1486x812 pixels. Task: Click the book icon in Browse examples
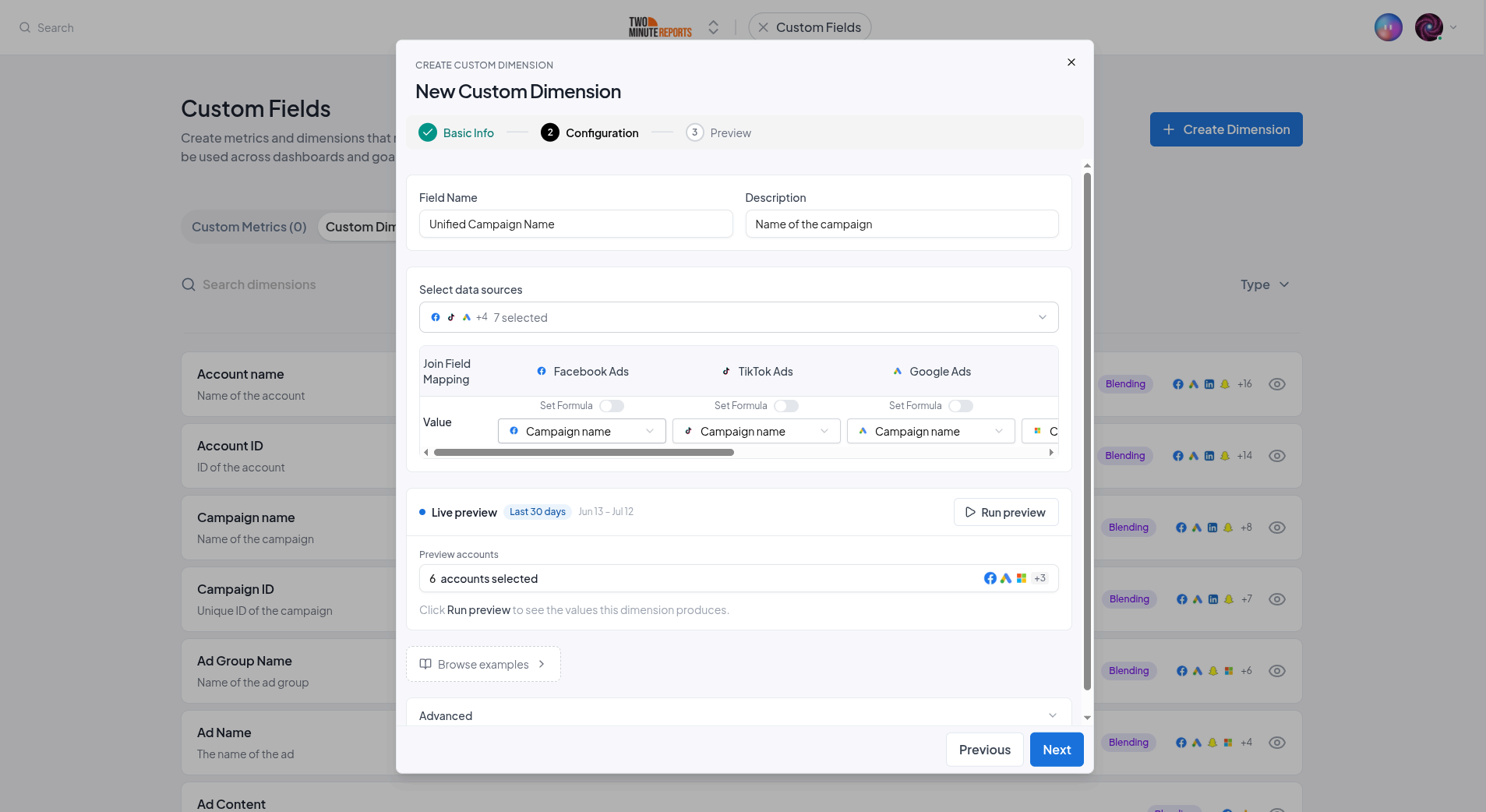click(425, 664)
